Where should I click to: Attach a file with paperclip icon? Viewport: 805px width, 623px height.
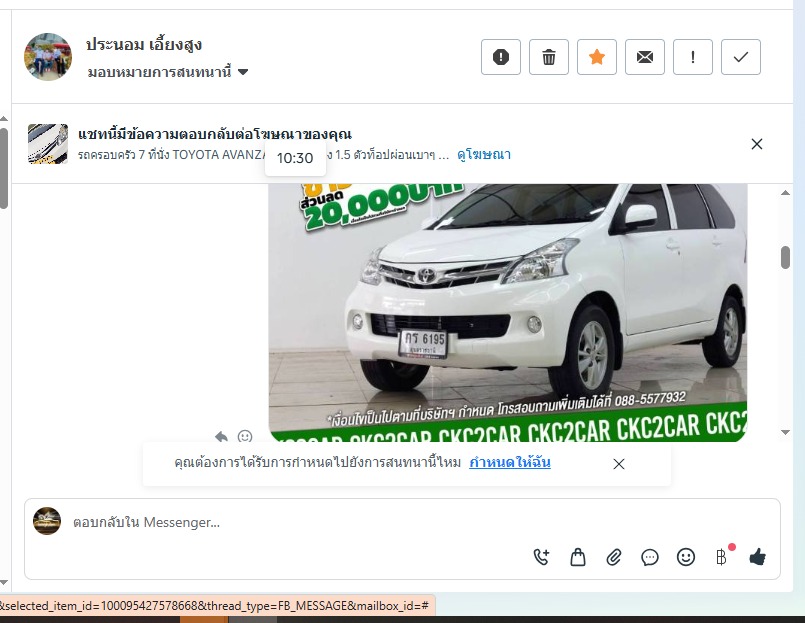click(x=614, y=557)
